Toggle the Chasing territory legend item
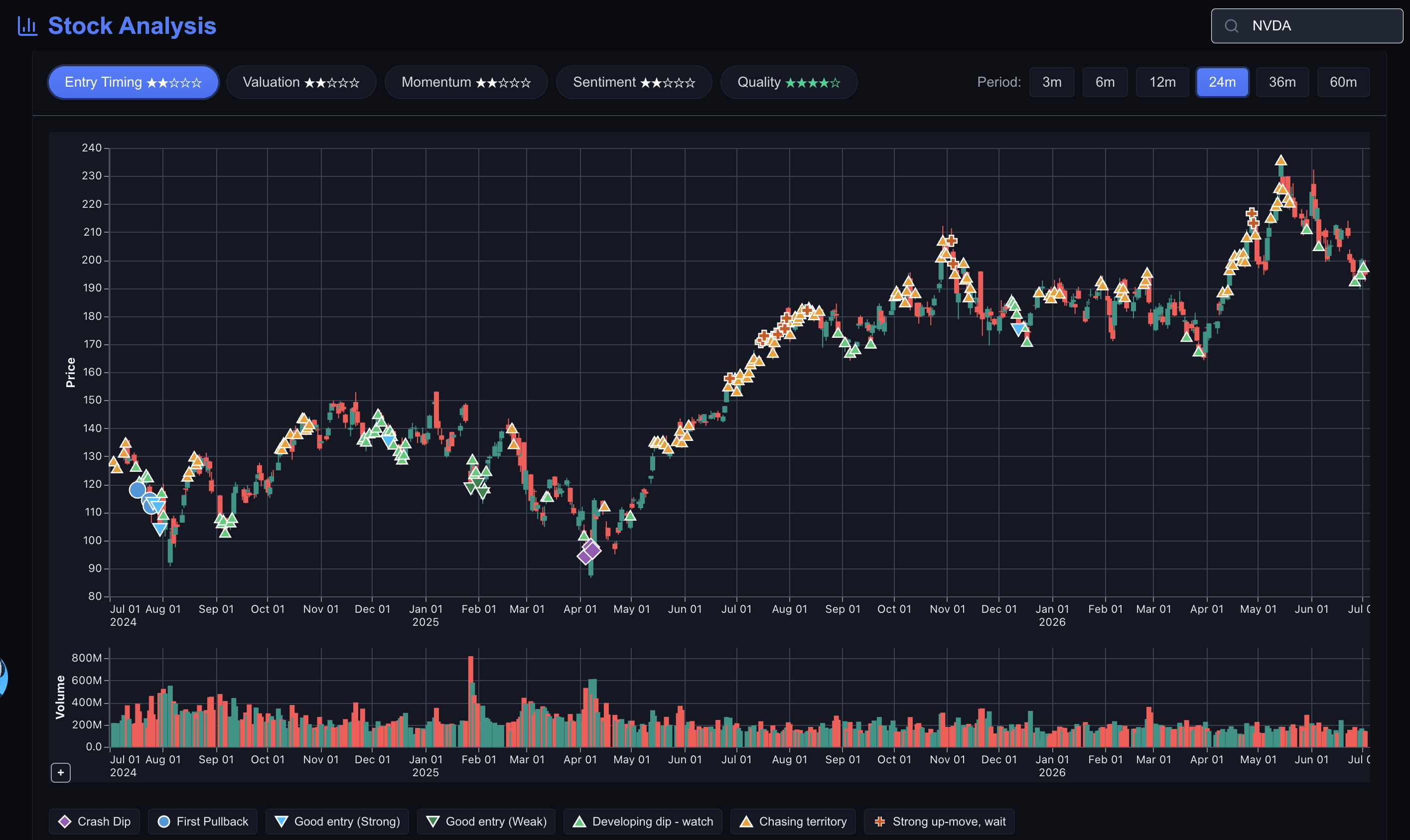1410x840 pixels. [794, 822]
